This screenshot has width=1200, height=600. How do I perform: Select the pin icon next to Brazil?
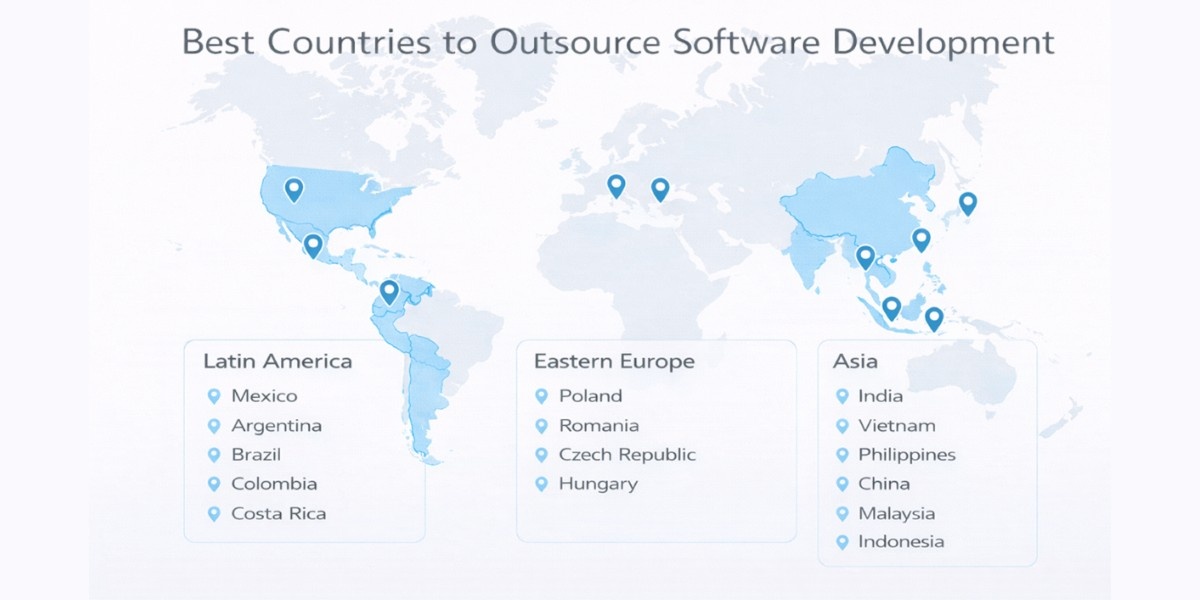(214, 455)
